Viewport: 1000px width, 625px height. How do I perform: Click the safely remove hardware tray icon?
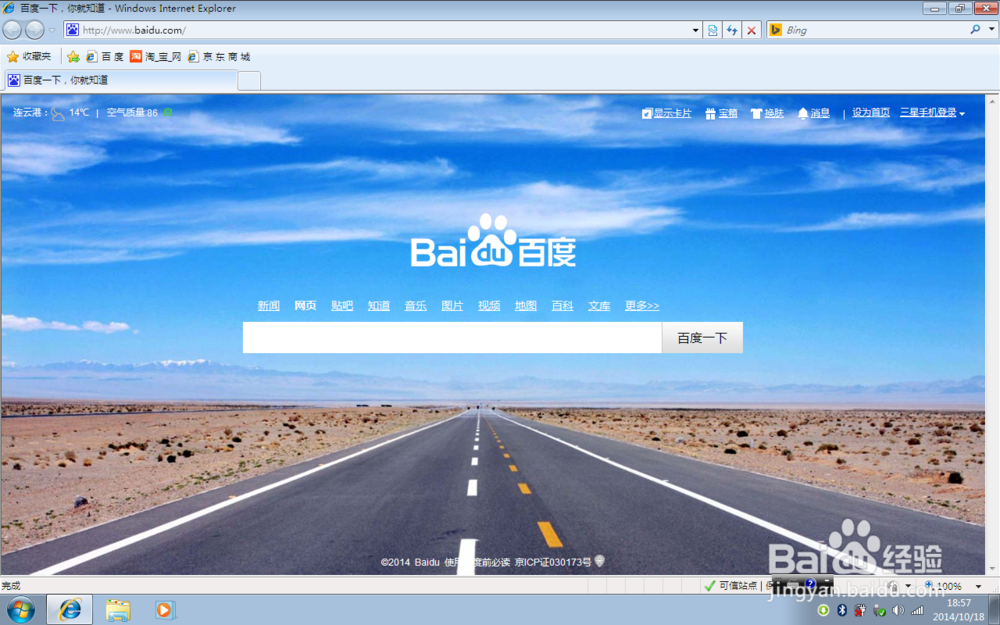(x=879, y=610)
